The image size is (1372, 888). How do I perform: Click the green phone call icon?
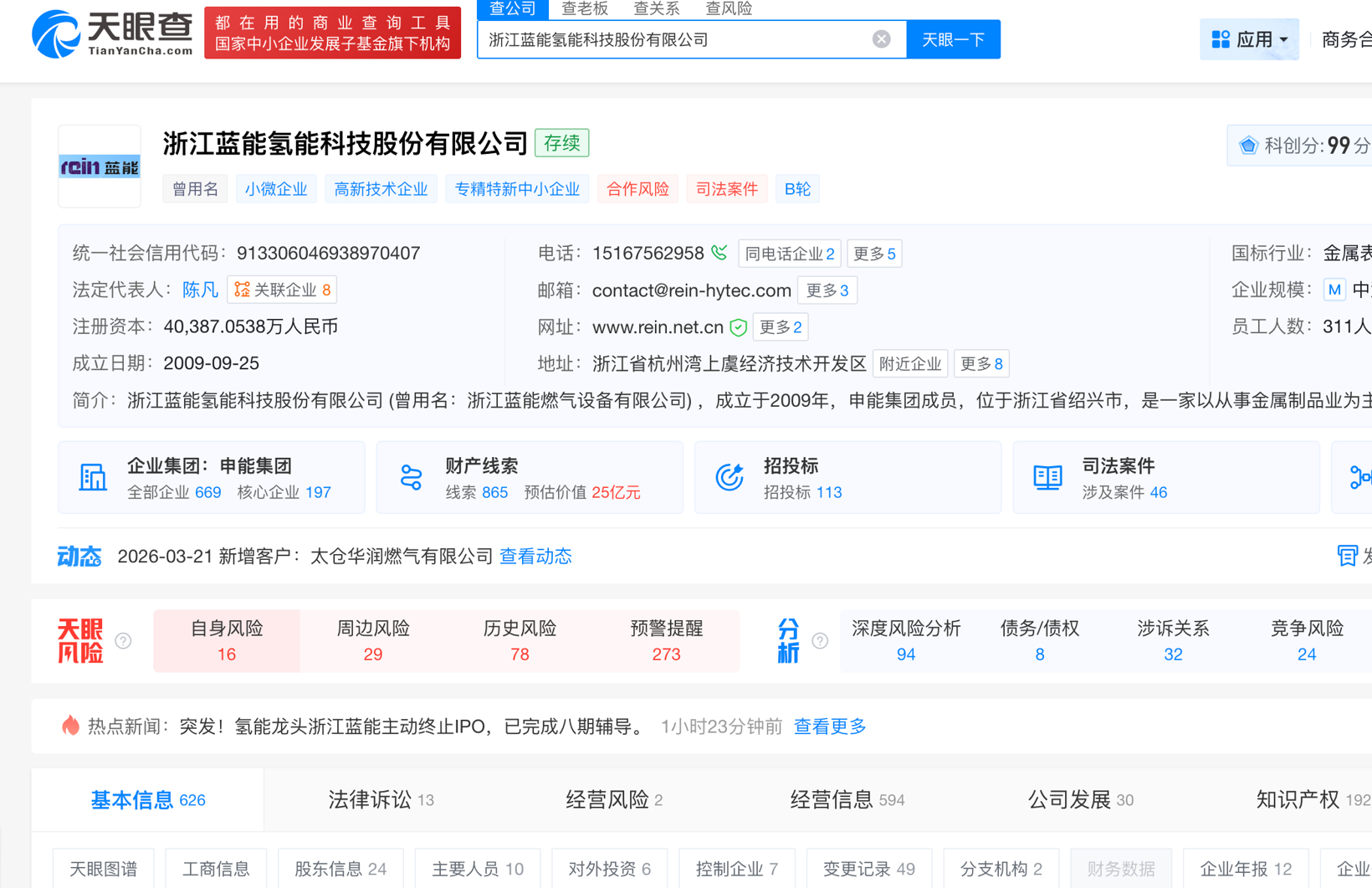[x=717, y=251]
